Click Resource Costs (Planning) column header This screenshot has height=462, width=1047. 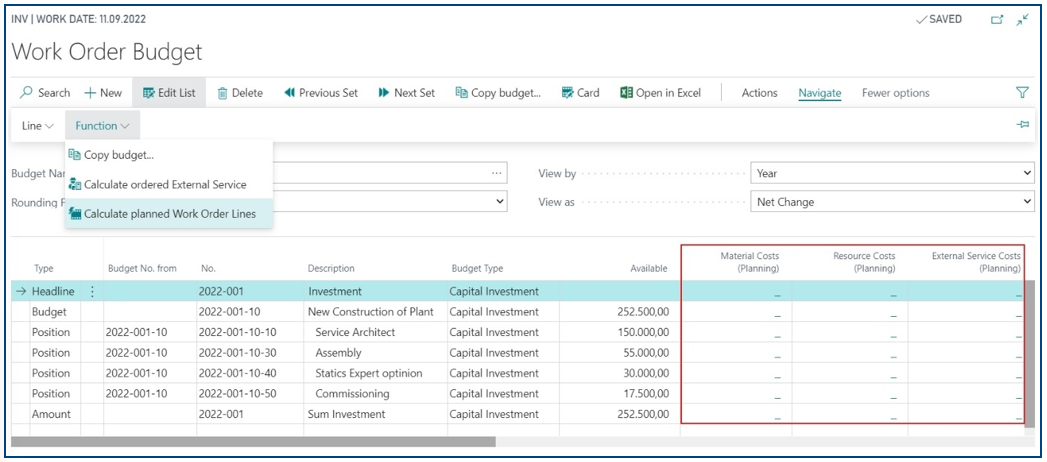pyautogui.click(x=864, y=262)
